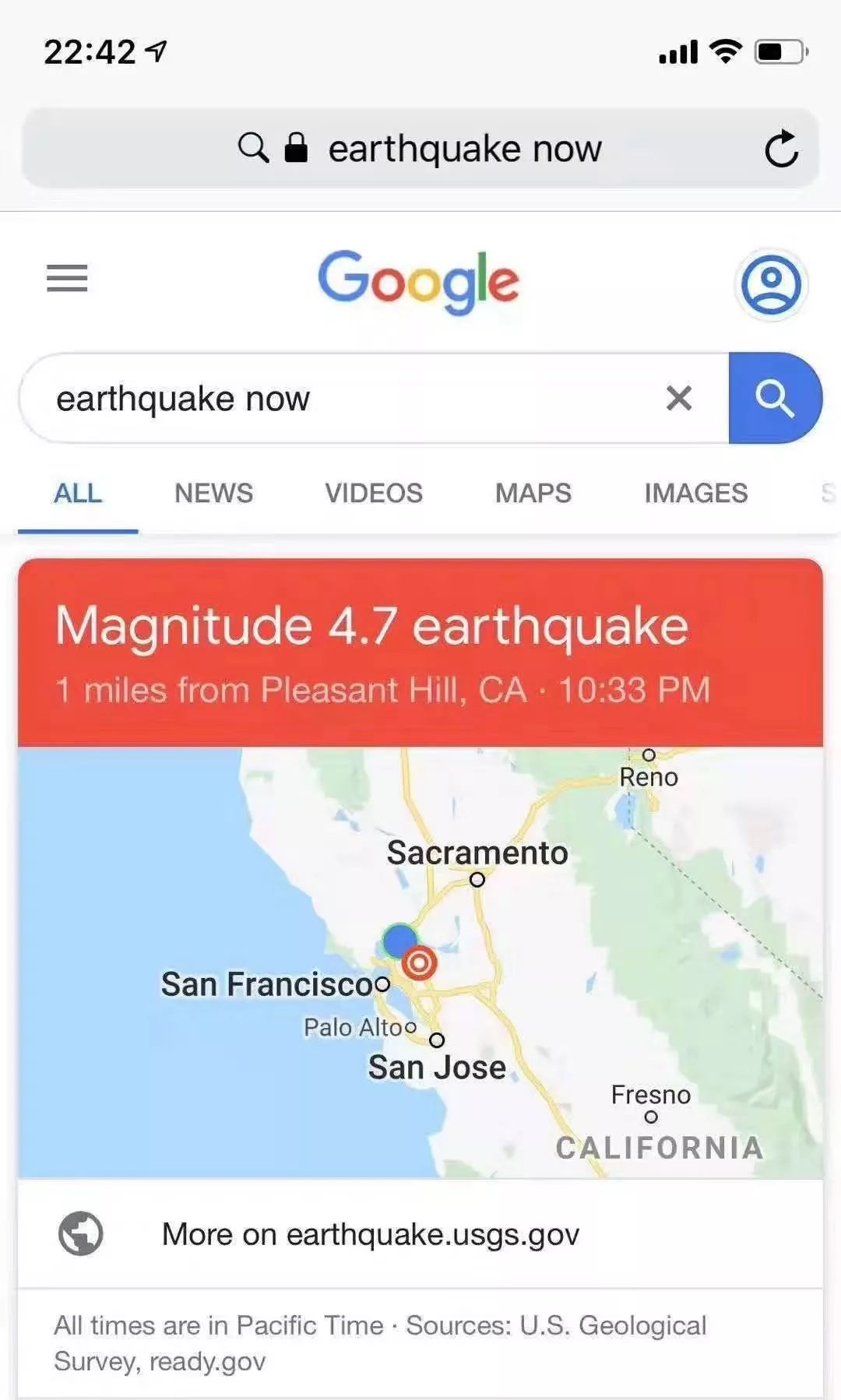Open the hamburger menu

pyautogui.click(x=67, y=278)
